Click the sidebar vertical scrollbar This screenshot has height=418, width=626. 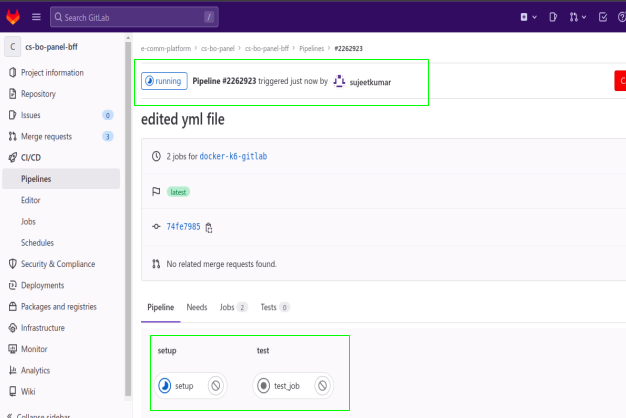coord(128,218)
